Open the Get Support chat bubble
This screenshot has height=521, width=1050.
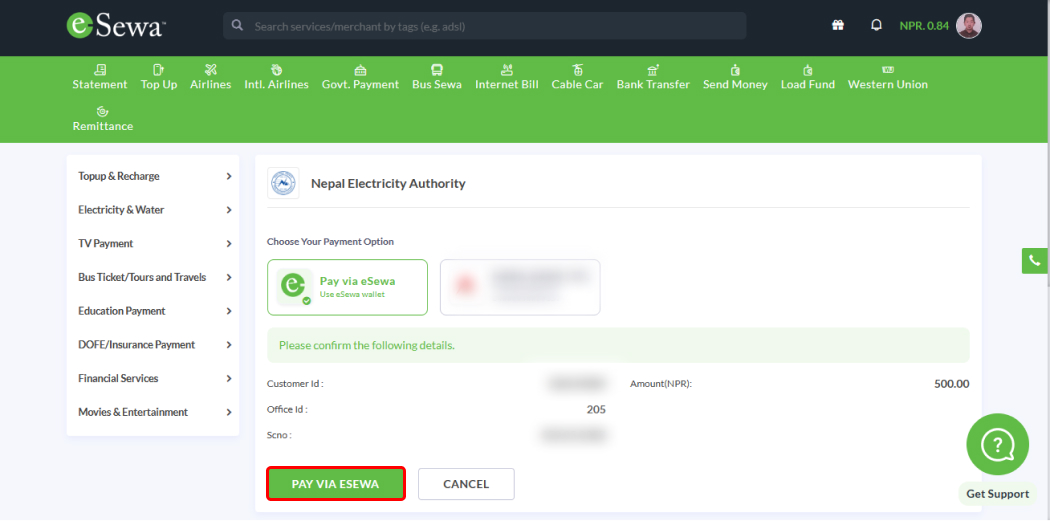coord(997,444)
